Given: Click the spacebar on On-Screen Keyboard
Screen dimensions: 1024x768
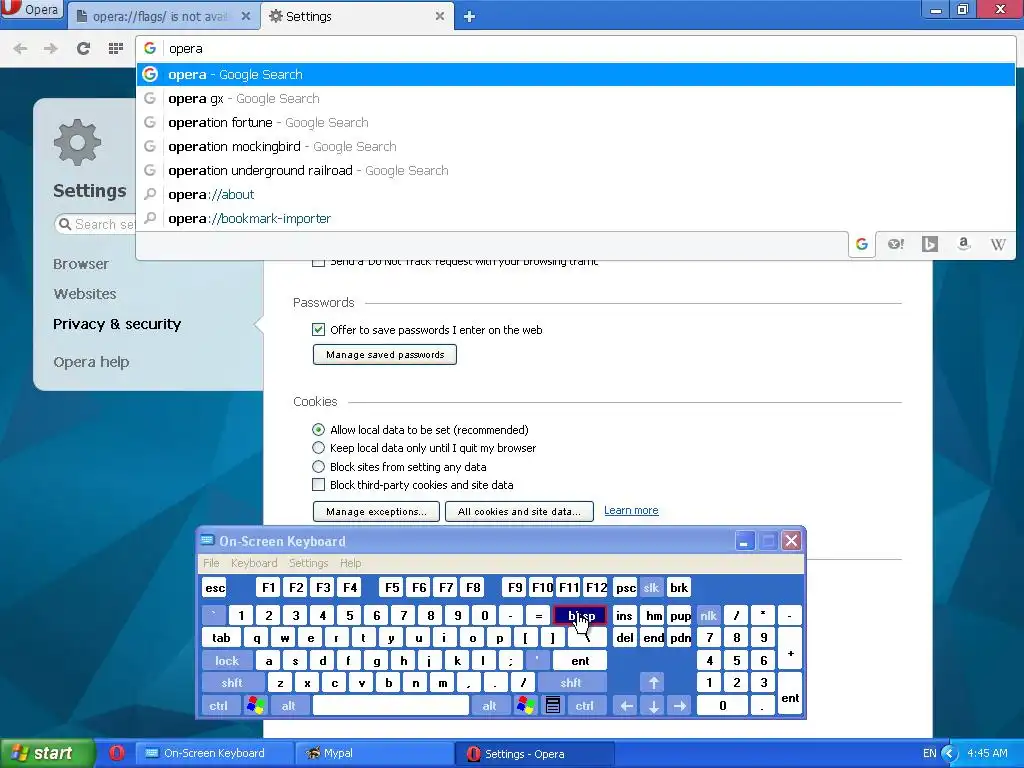Looking at the screenshot, I should coord(391,705).
